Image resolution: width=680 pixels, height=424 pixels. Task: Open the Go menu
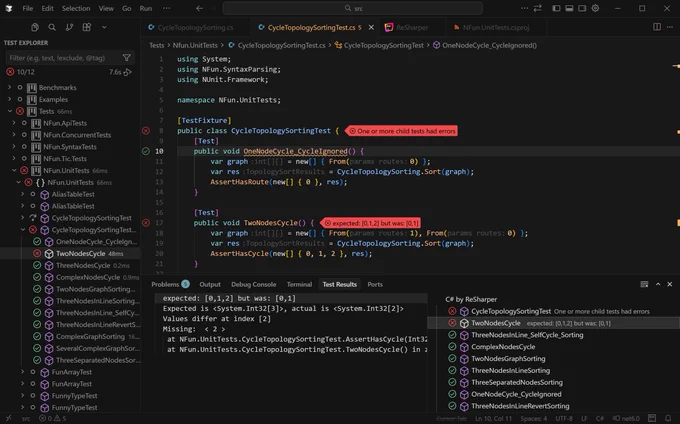[x=127, y=8]
